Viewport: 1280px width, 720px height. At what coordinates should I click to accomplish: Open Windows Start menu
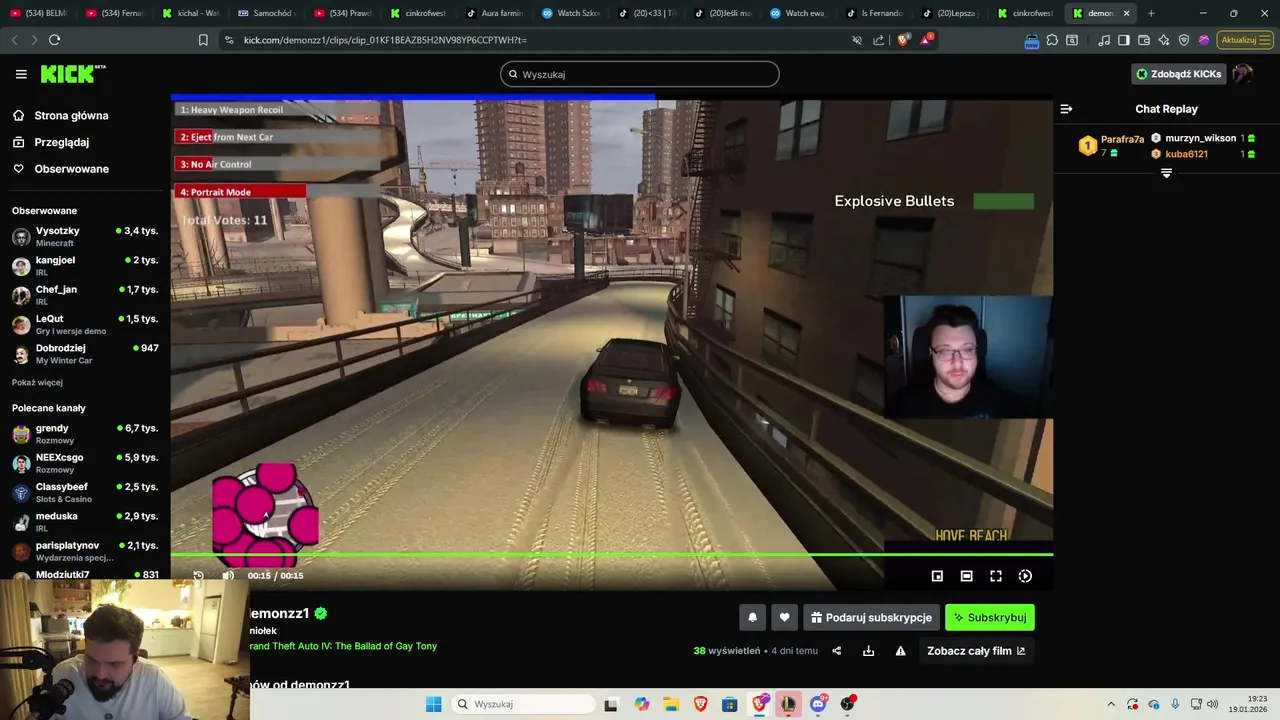click(433, 704)
